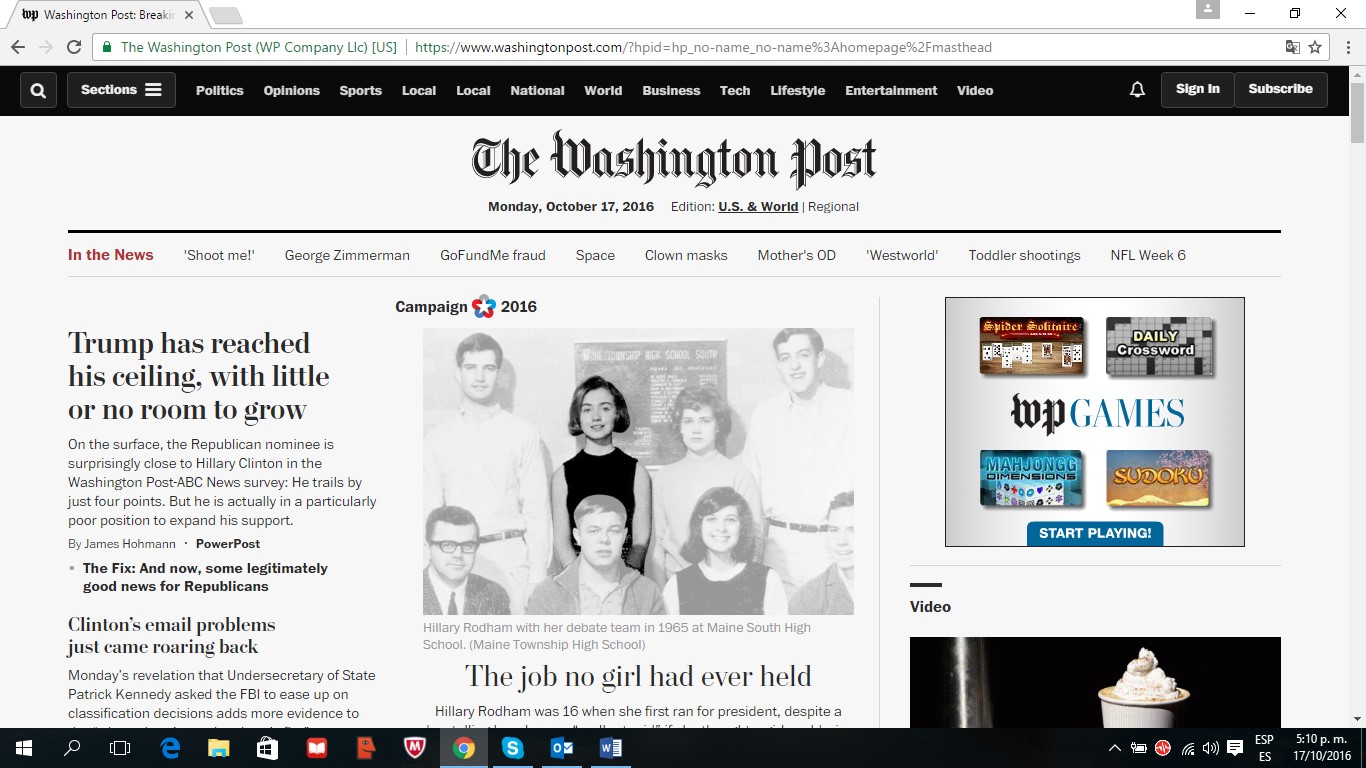This screenshot has height=768, width=1366.
Task: Open Clinton's email problems headline
Action: click(x=171, y=635)
